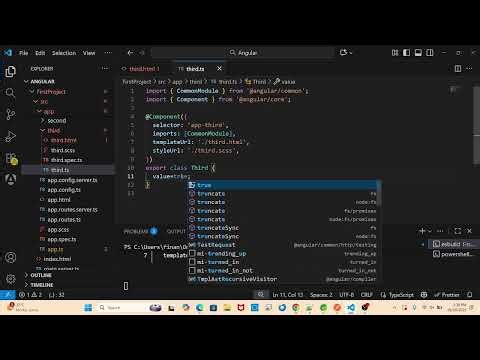
Task: Close the terminal panel
Action: click(x=469, y=231)
